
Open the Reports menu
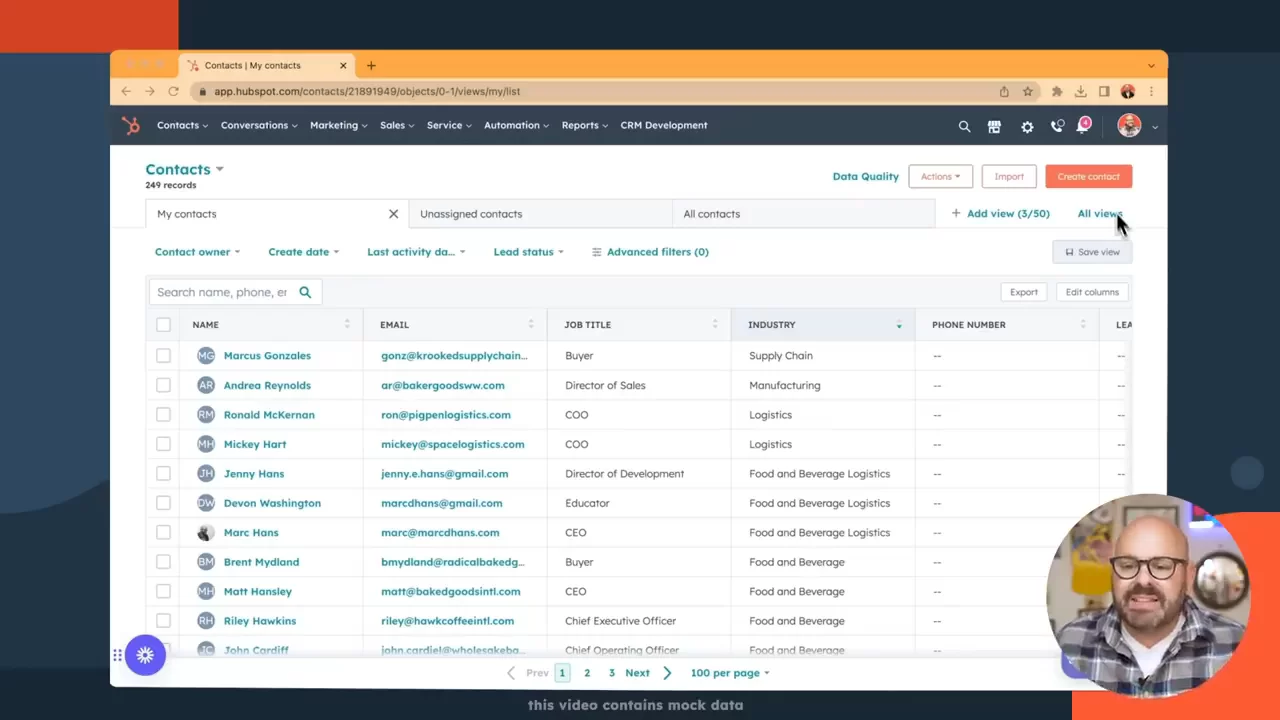click(x=585, y=126)
